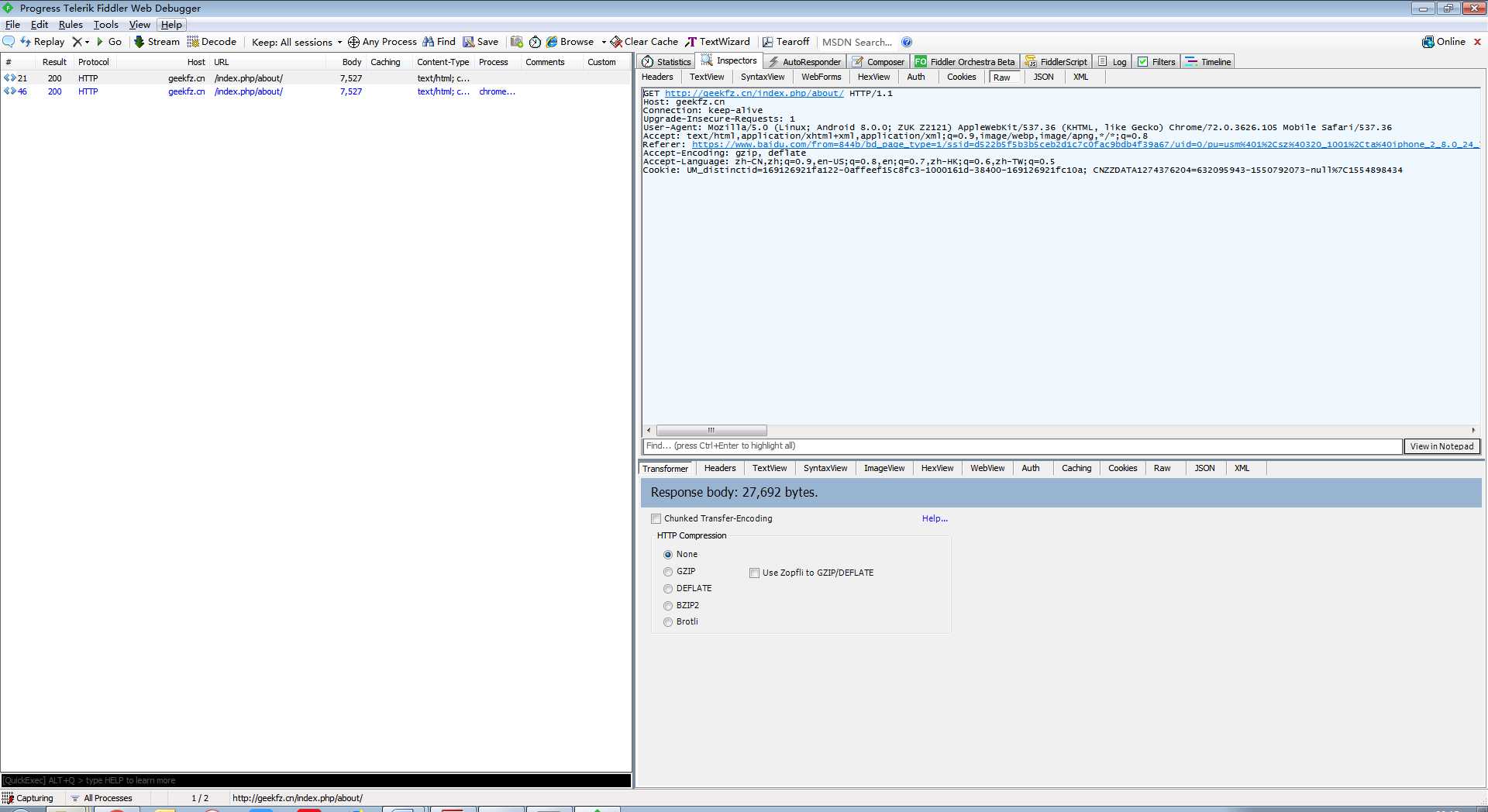The image size is (1488, 812).
Task: Select session 46 row
Action: click(316, 91)
